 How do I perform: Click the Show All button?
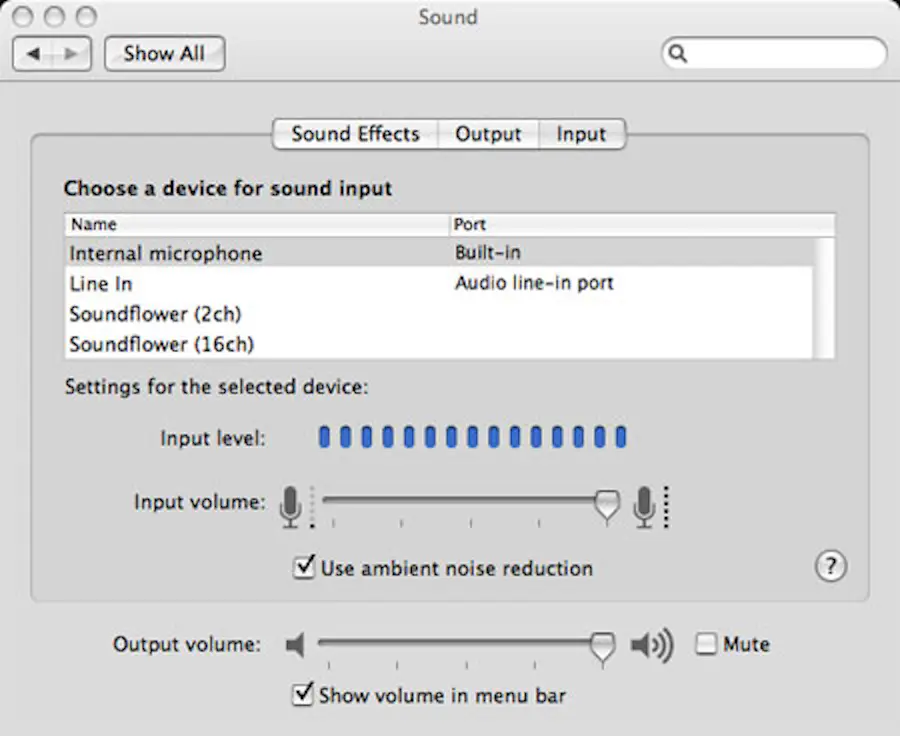point(164,53)
